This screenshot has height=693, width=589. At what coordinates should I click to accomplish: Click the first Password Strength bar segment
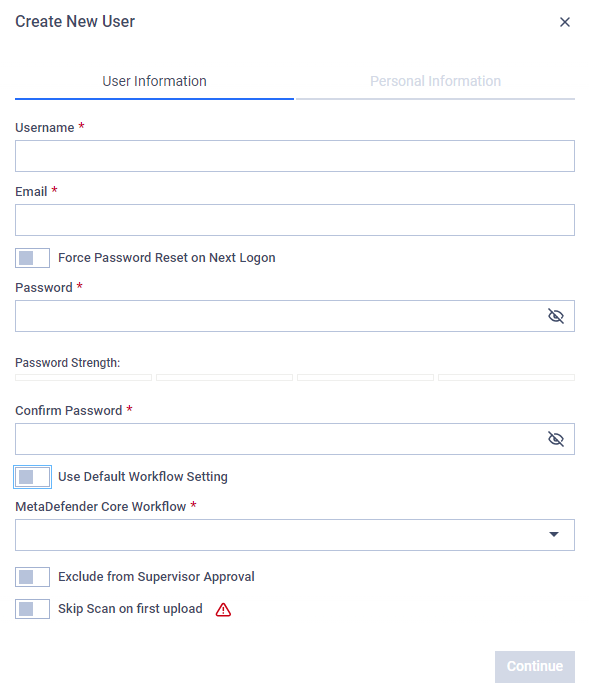(84, 377)
